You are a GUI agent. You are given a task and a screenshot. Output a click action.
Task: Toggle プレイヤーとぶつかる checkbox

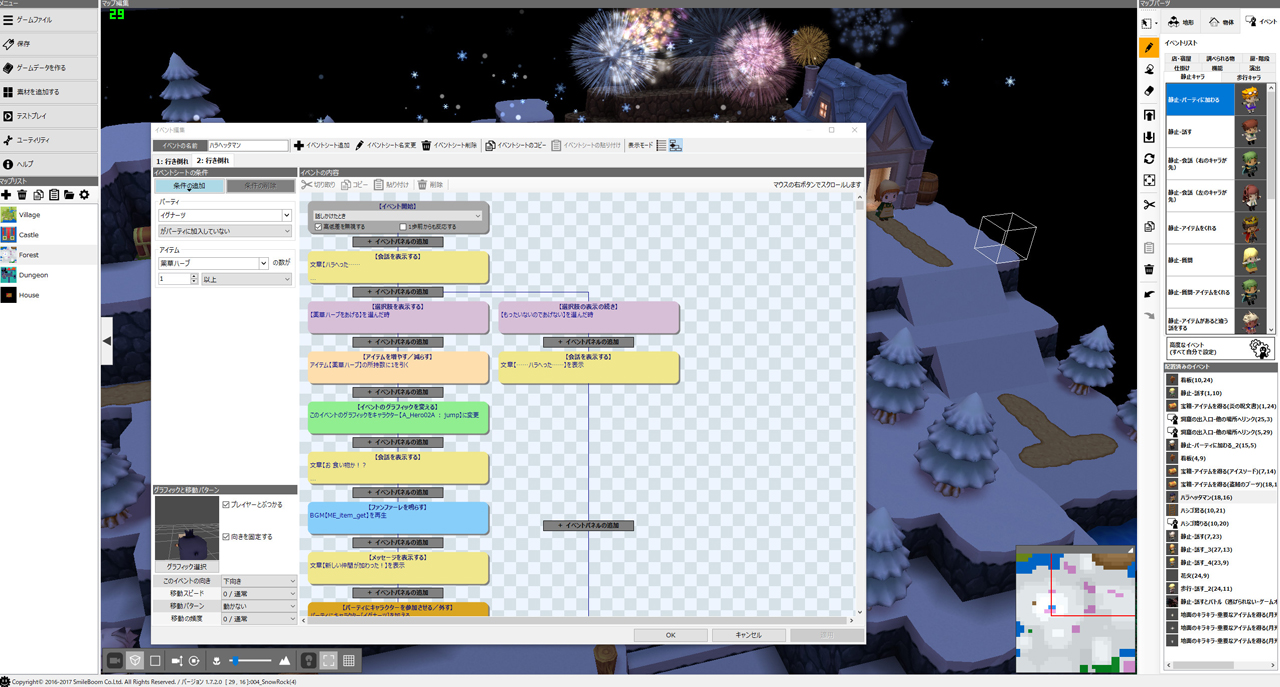coord(226,505)
